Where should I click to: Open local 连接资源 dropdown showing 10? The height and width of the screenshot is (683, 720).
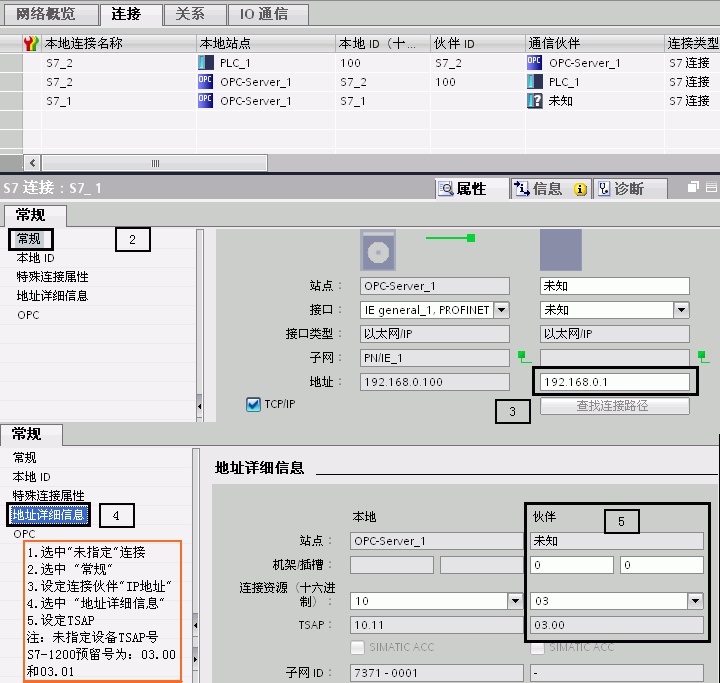pos(515,601)
